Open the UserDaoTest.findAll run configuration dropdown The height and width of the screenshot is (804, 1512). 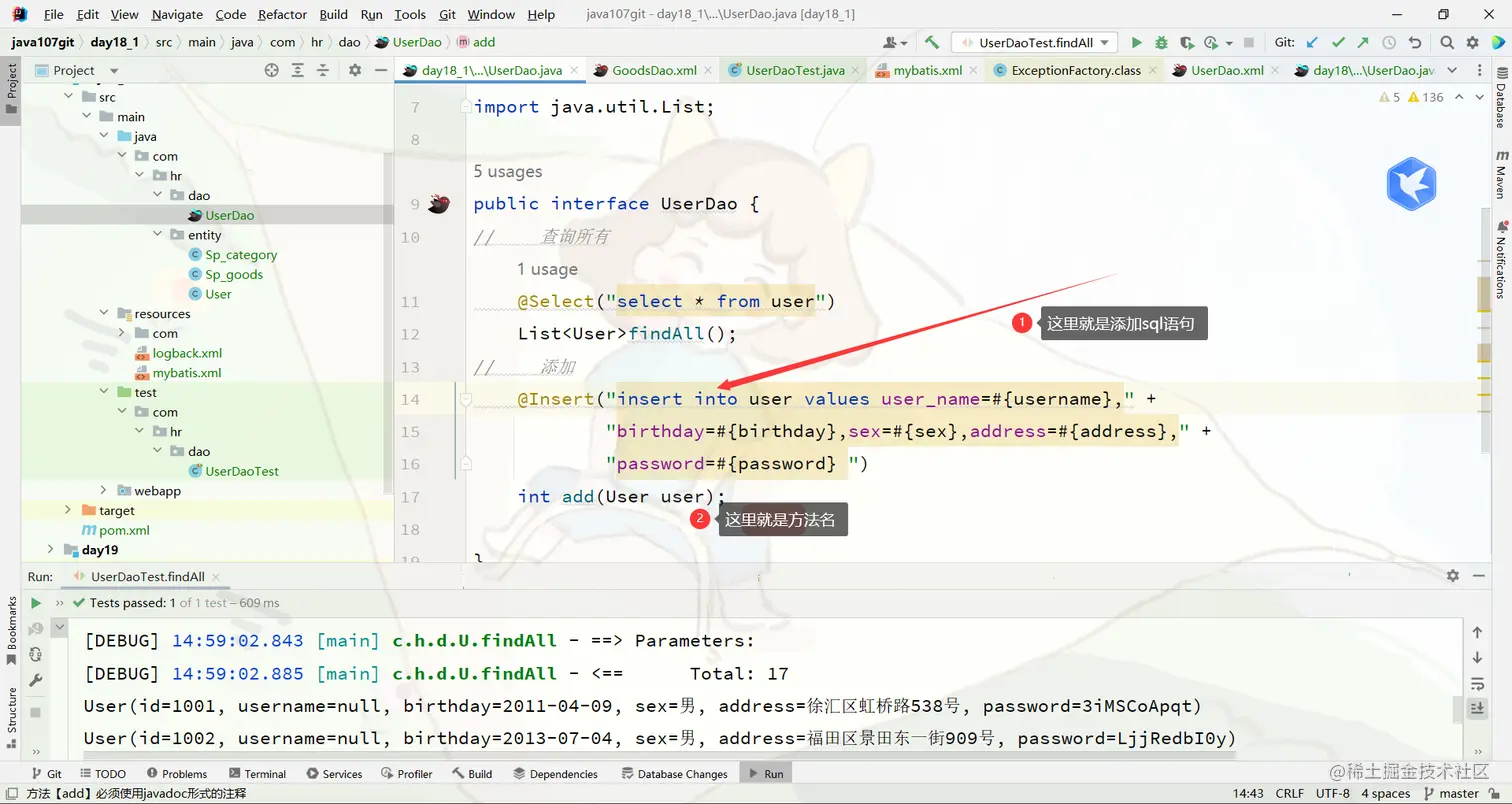coord(1034,43)
